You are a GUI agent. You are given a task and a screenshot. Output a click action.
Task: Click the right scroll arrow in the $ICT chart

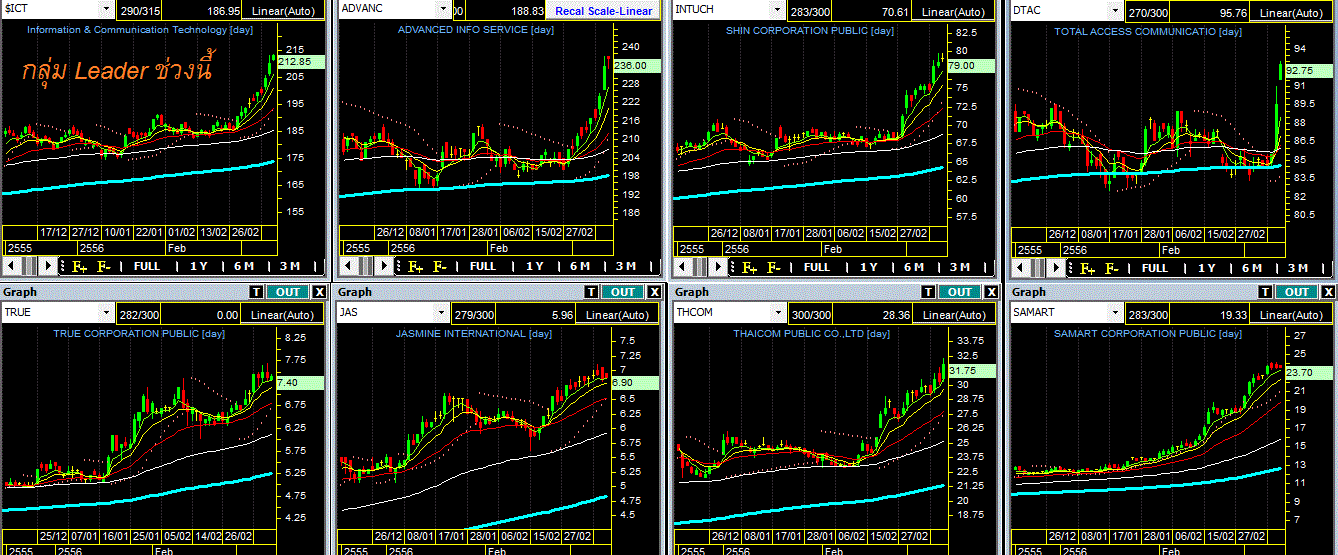(x=48, y=266)
